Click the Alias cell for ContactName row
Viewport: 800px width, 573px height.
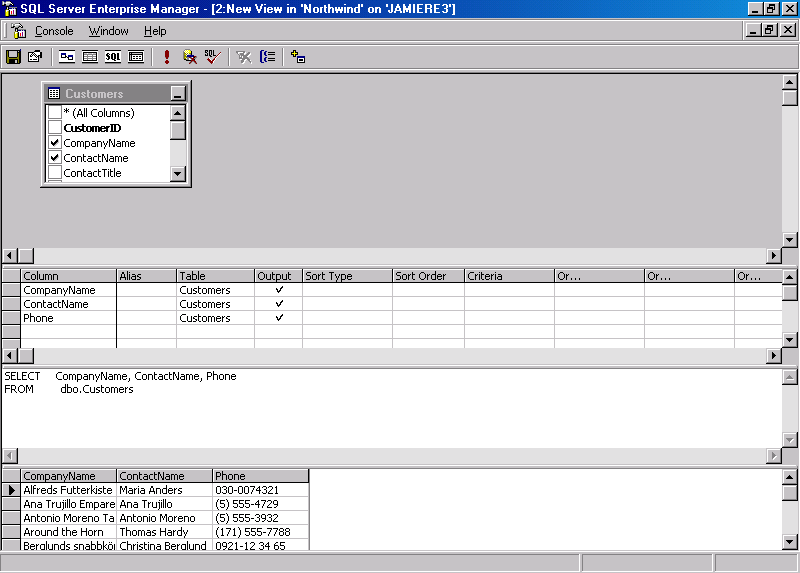point(146,304)
